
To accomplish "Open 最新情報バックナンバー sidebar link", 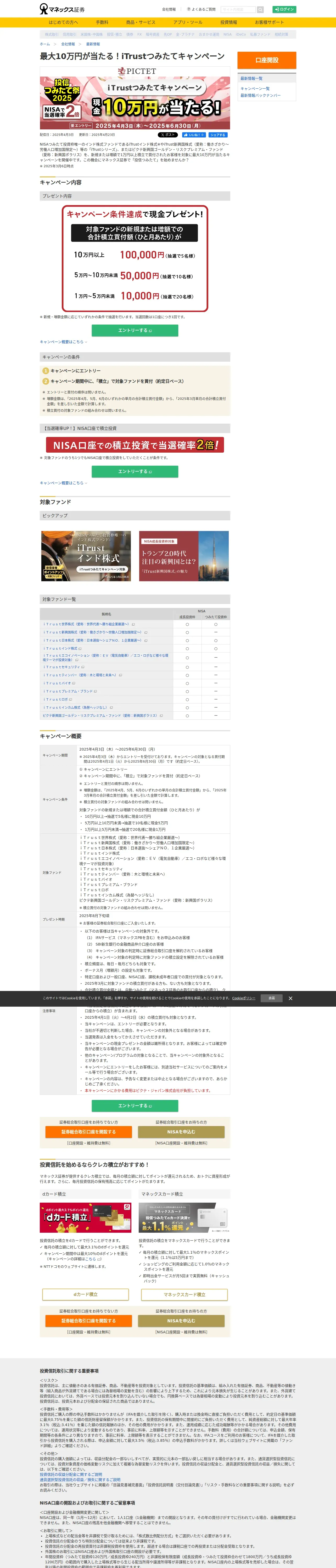I will click(260, 96).
